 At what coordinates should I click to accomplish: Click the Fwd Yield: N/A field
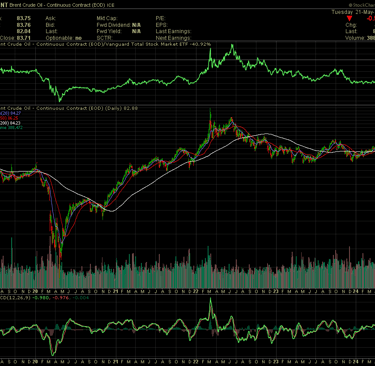(x=119, y=31)
